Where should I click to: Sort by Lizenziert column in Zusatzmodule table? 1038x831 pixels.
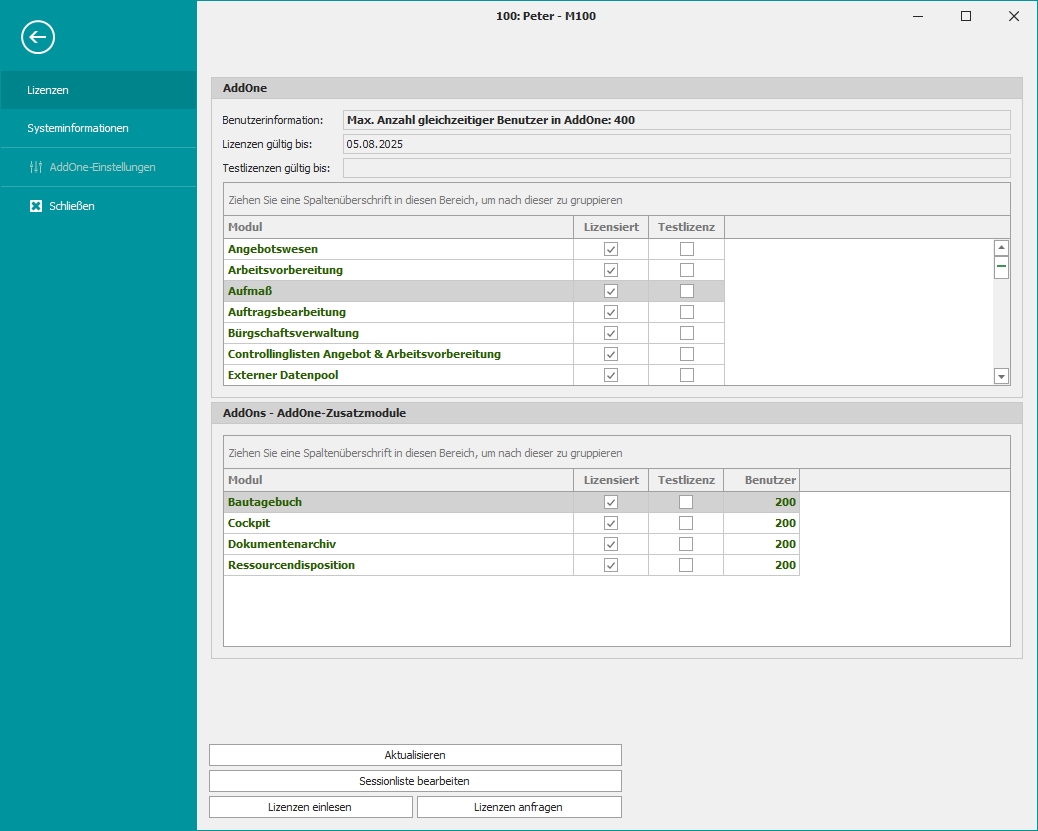(x=611, y=480)
